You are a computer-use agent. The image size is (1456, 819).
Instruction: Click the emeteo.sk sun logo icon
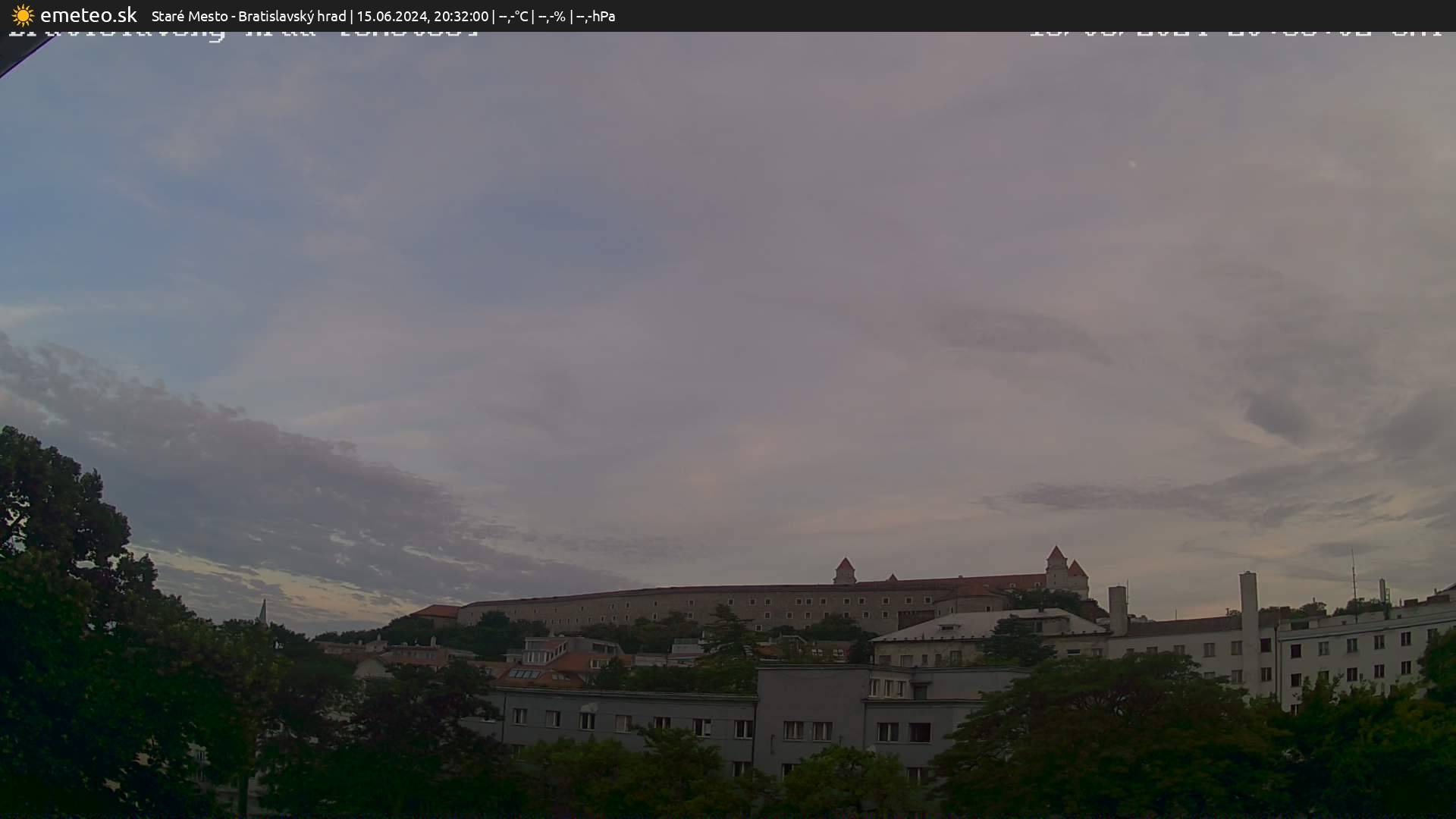click(23, 15)
